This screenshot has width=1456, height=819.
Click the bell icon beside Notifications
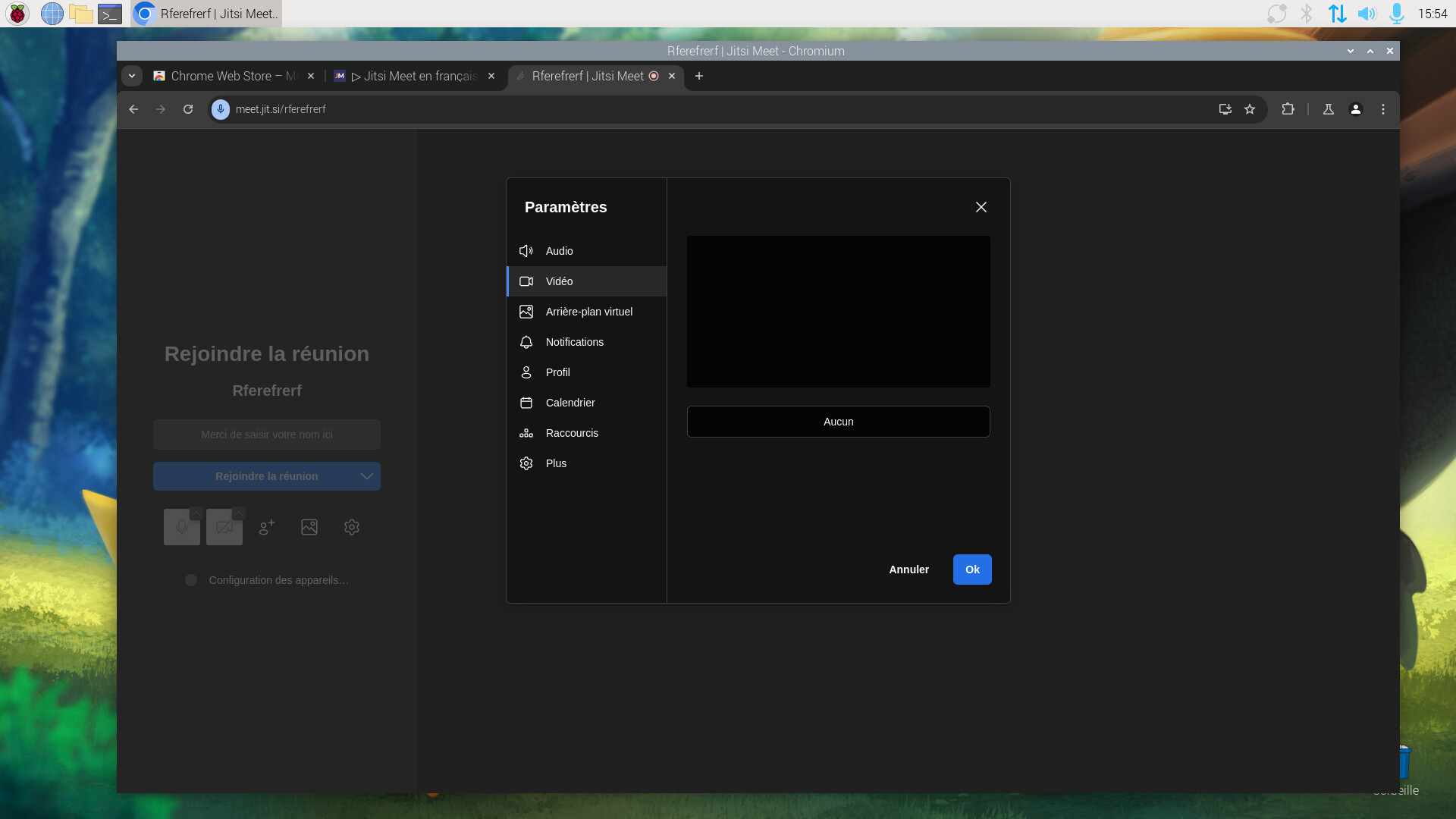(526, 342)
